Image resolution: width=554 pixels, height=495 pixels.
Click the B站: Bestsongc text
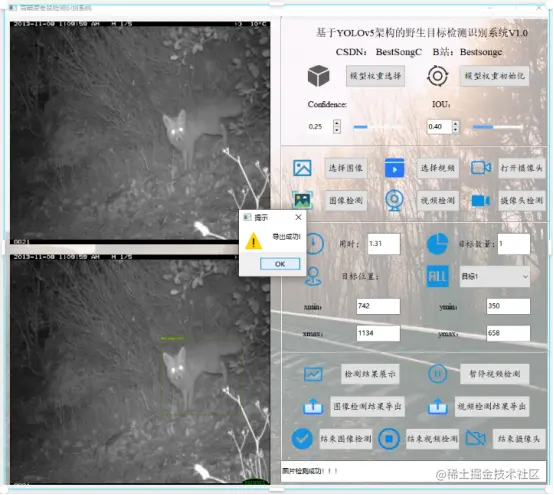click(467, 52)
